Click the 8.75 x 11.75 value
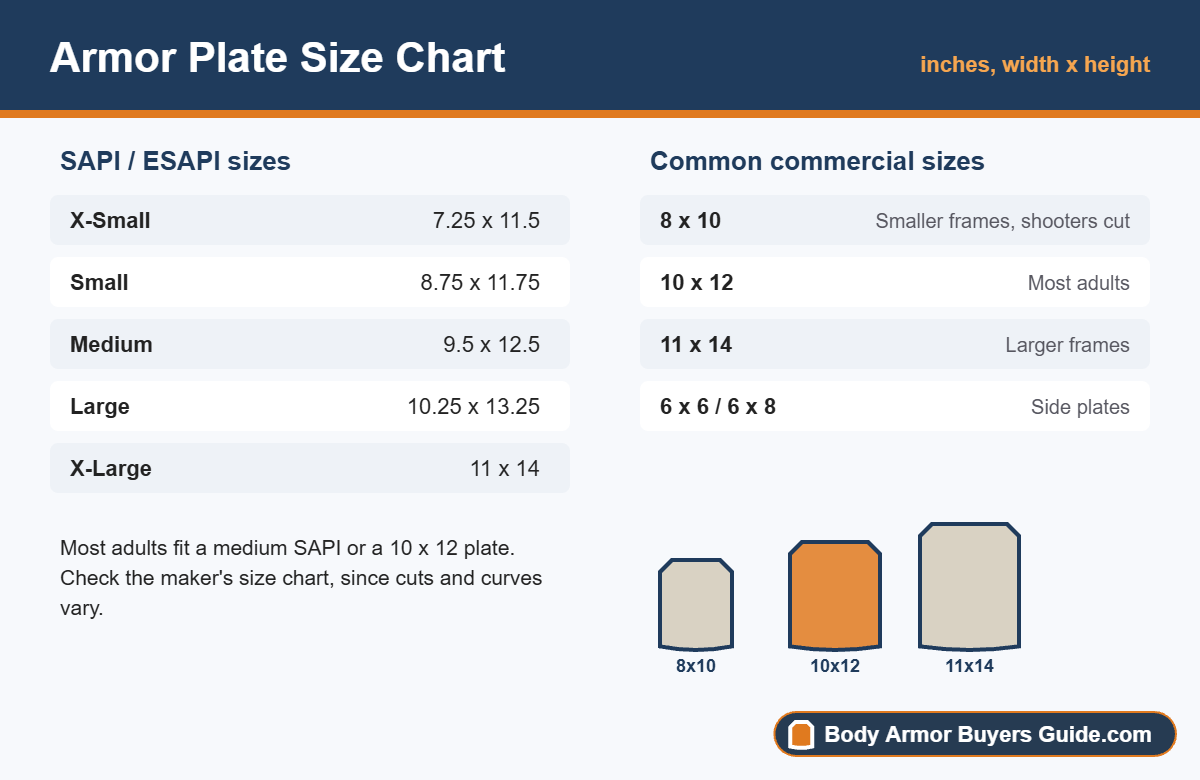The height and width of the screenshot is (780, 1200). click(x=480, y=282)
